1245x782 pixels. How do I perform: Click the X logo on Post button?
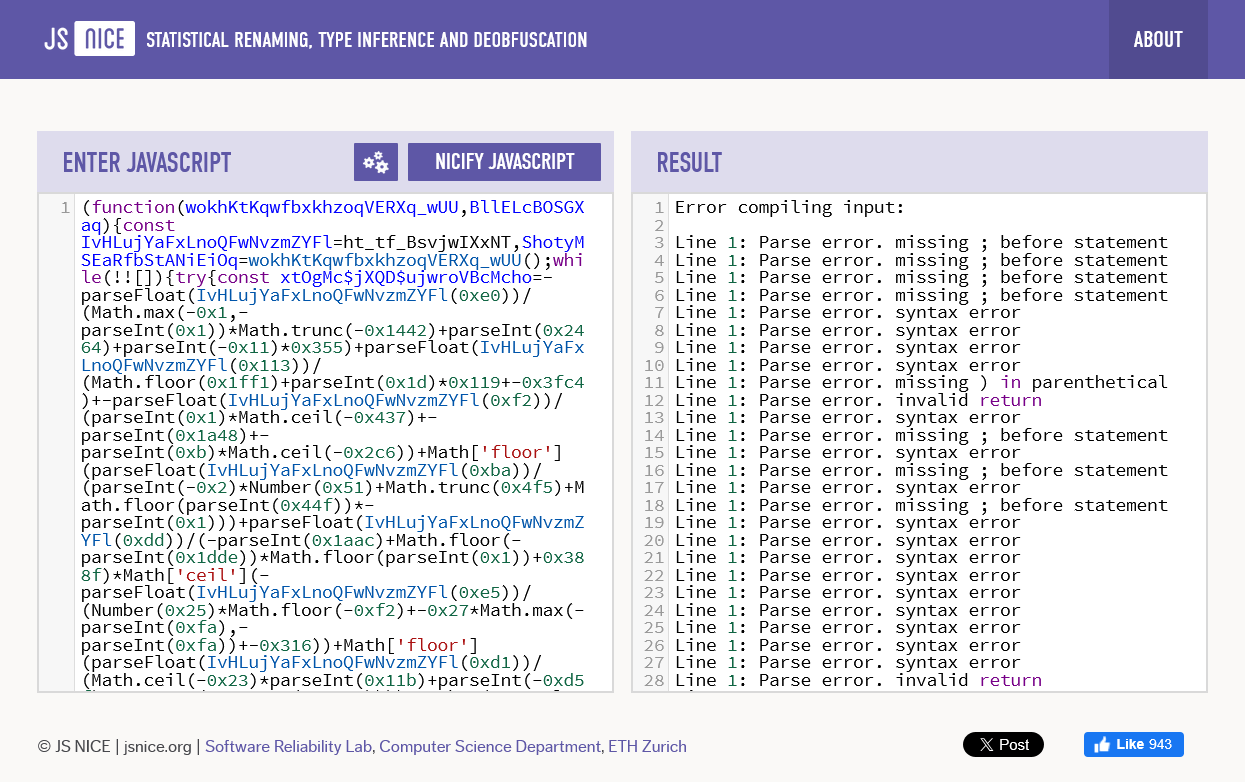(x=985, y=745)
